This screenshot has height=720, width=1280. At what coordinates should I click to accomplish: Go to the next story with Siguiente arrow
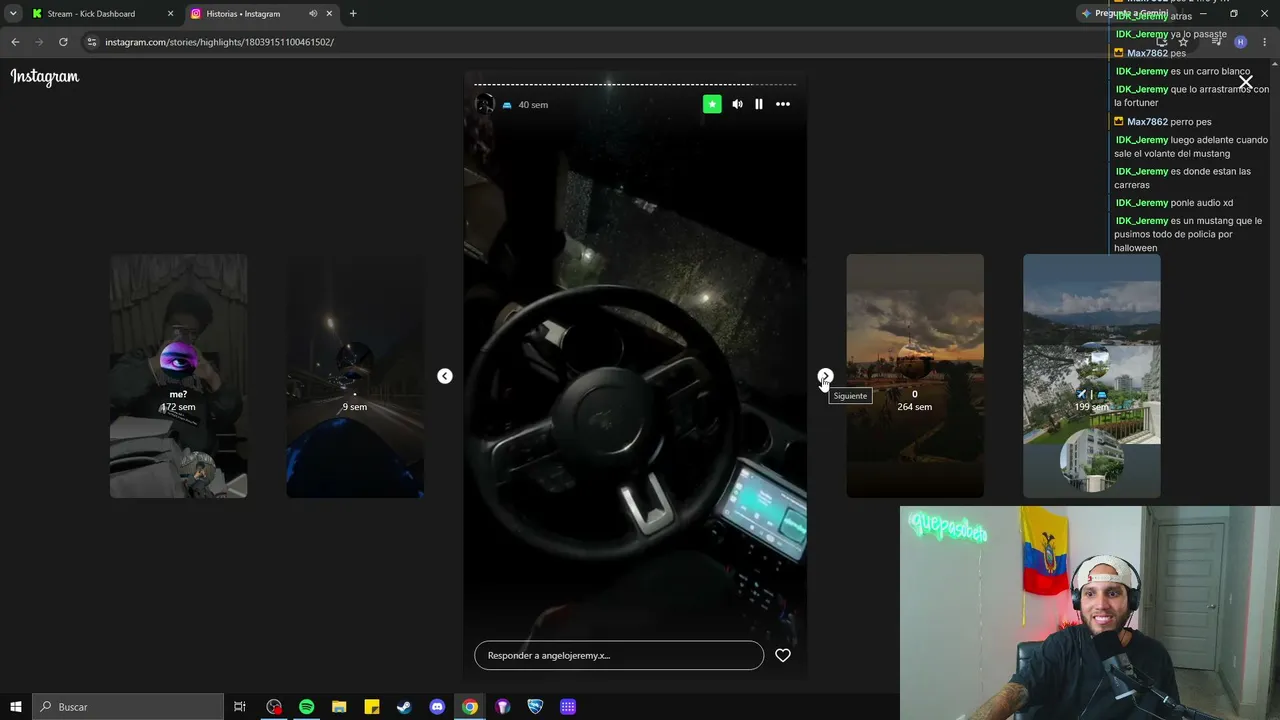(825, 376)
